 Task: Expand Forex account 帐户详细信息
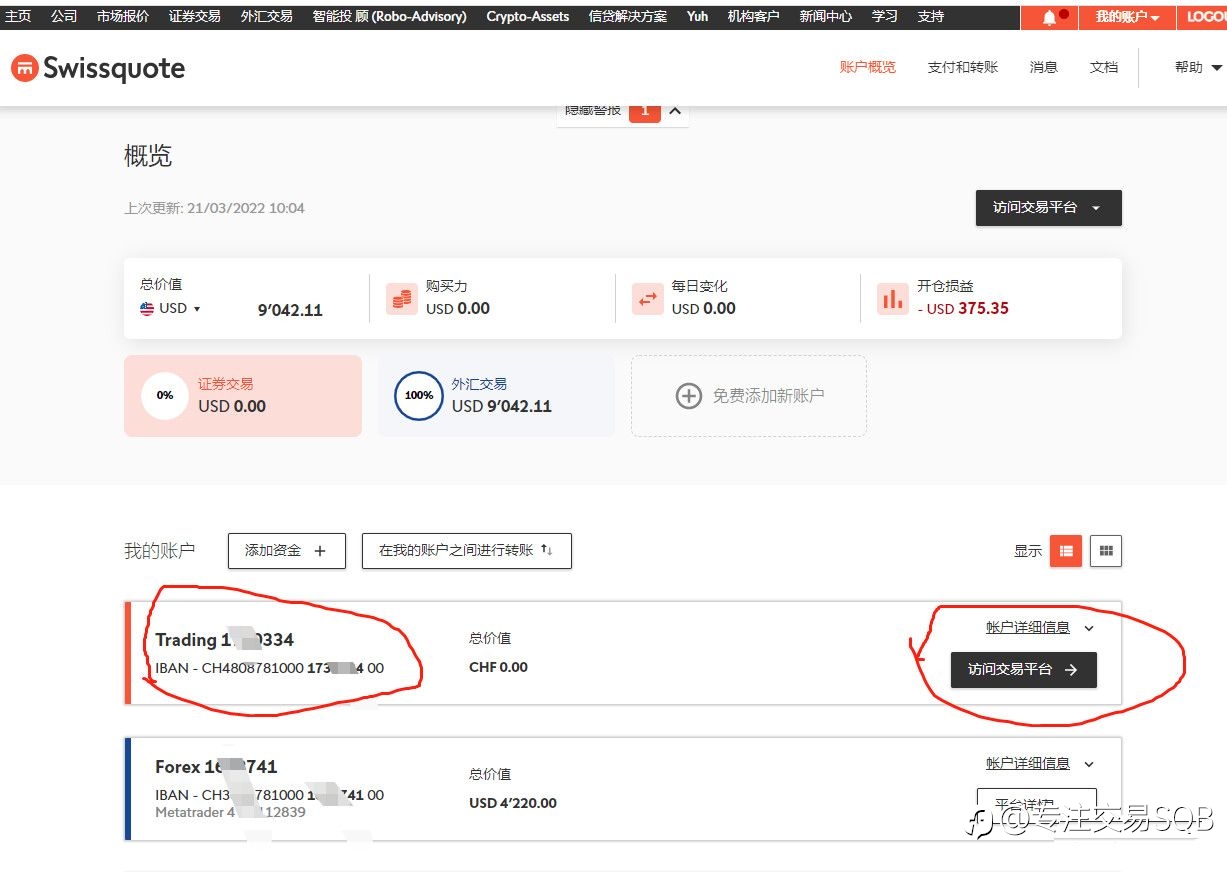1041,764
